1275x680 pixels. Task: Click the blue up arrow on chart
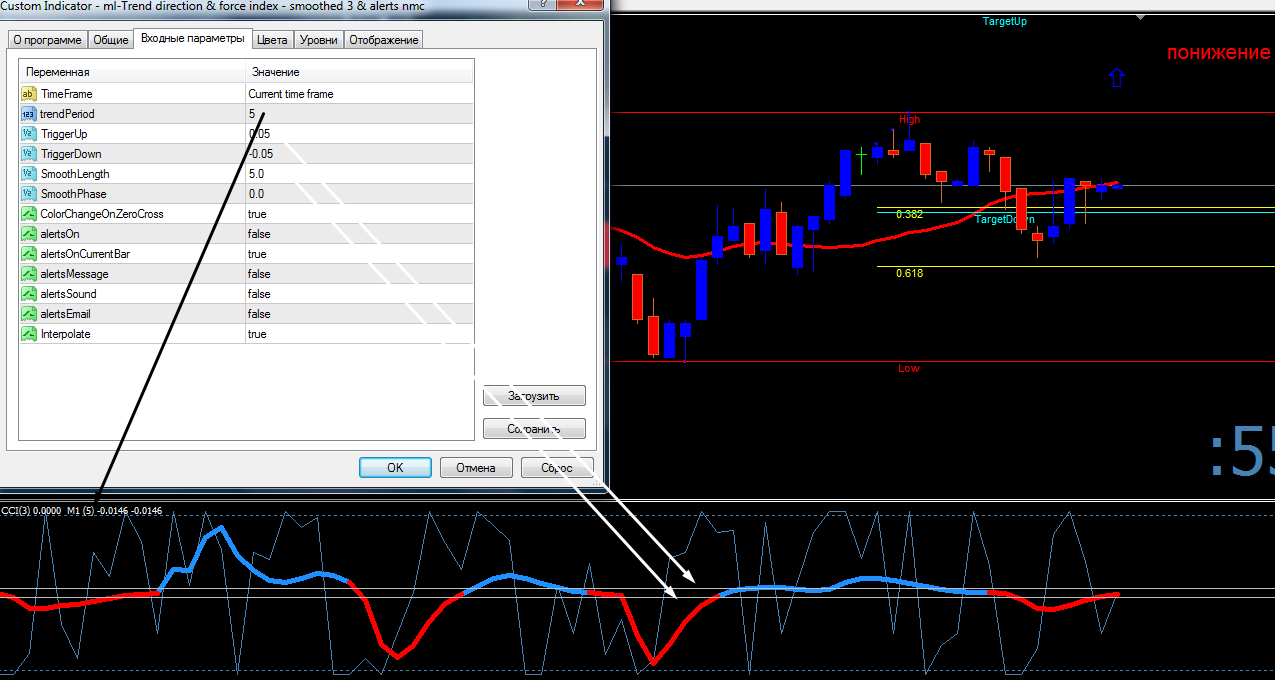point(1117,78)
